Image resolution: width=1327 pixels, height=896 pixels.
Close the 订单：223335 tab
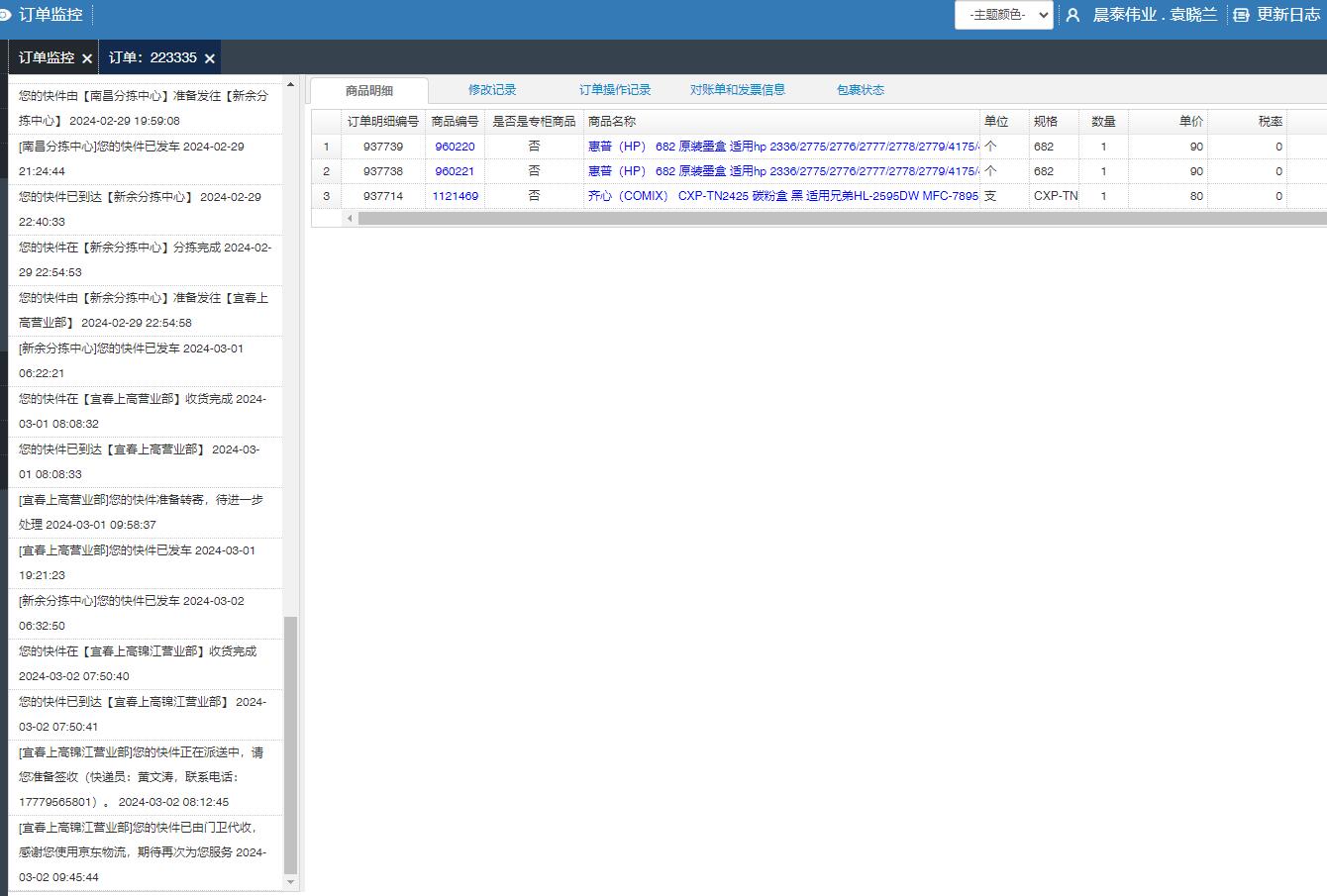[210, 58]
